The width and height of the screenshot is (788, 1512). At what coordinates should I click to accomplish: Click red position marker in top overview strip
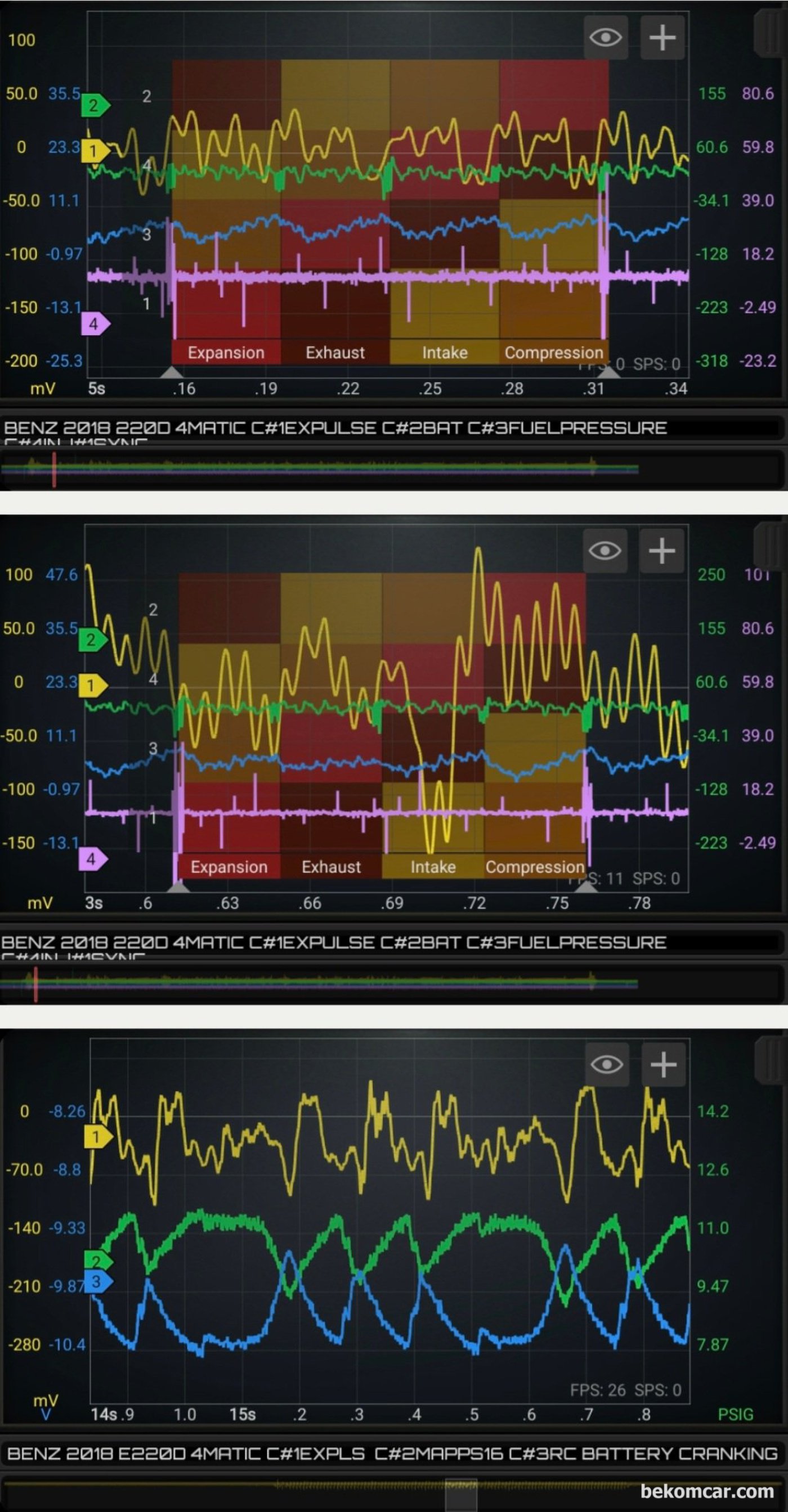click(x=54, y=469)
